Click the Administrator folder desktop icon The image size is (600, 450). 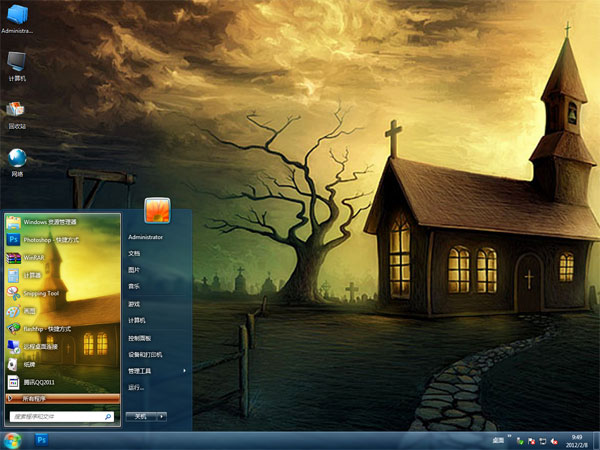(x=17, y=17)
